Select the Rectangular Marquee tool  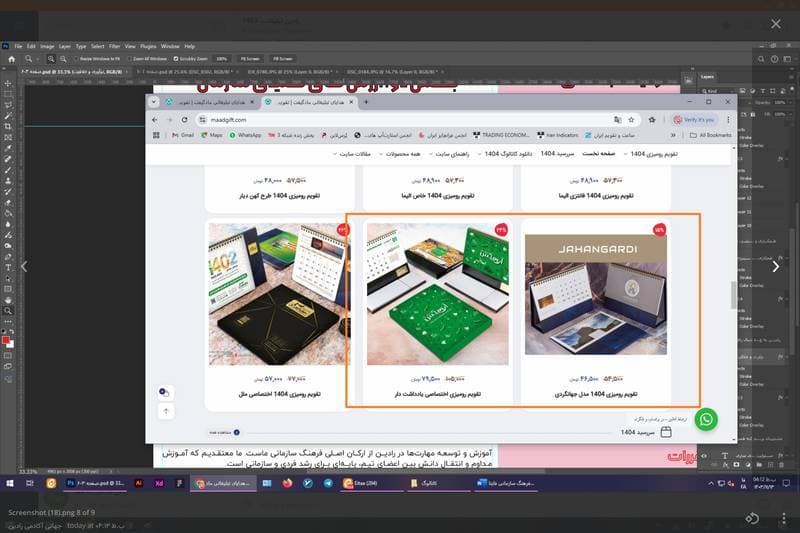(8, 94)
